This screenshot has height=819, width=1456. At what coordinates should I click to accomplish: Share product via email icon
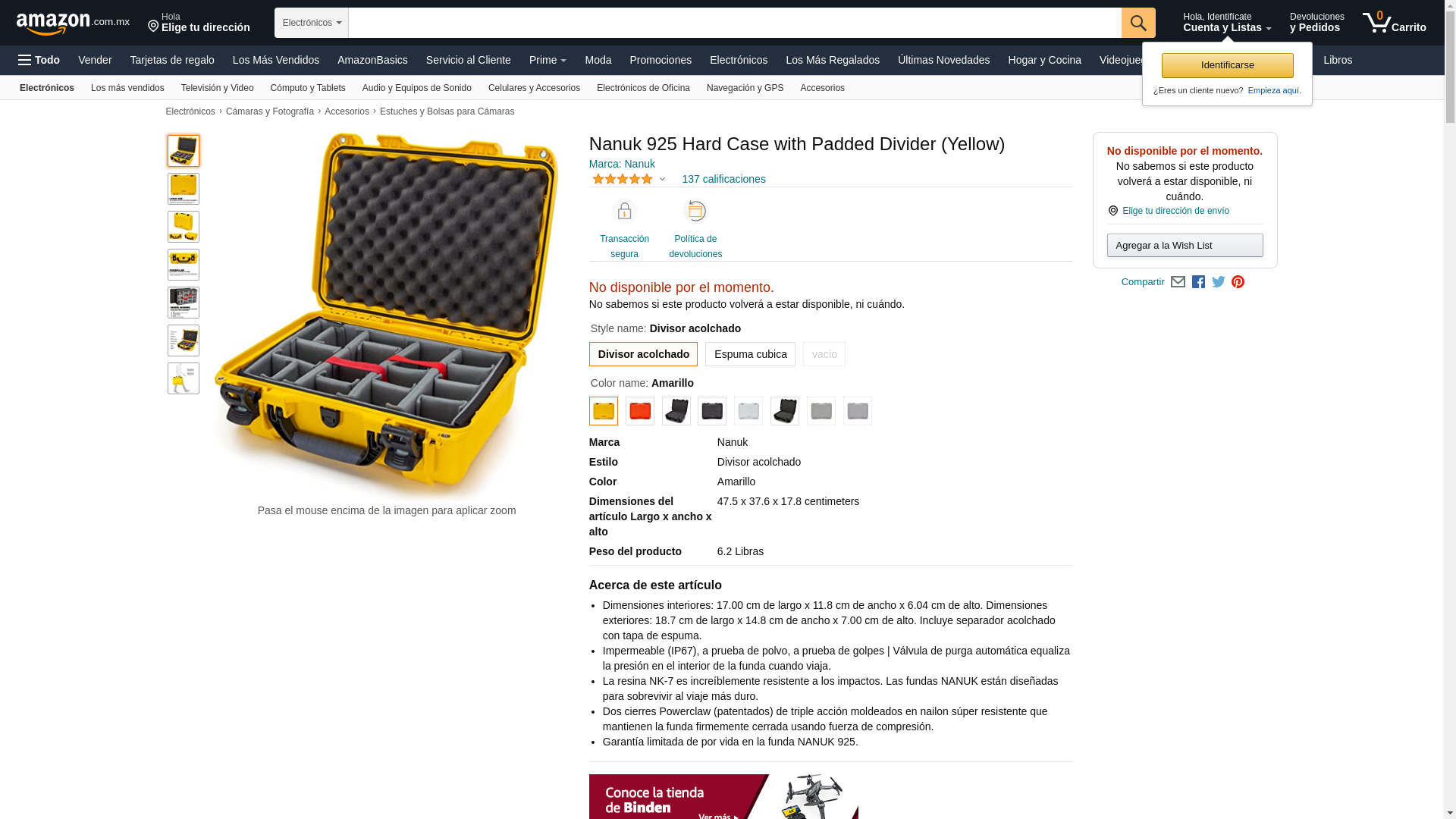coord(1178,282)
